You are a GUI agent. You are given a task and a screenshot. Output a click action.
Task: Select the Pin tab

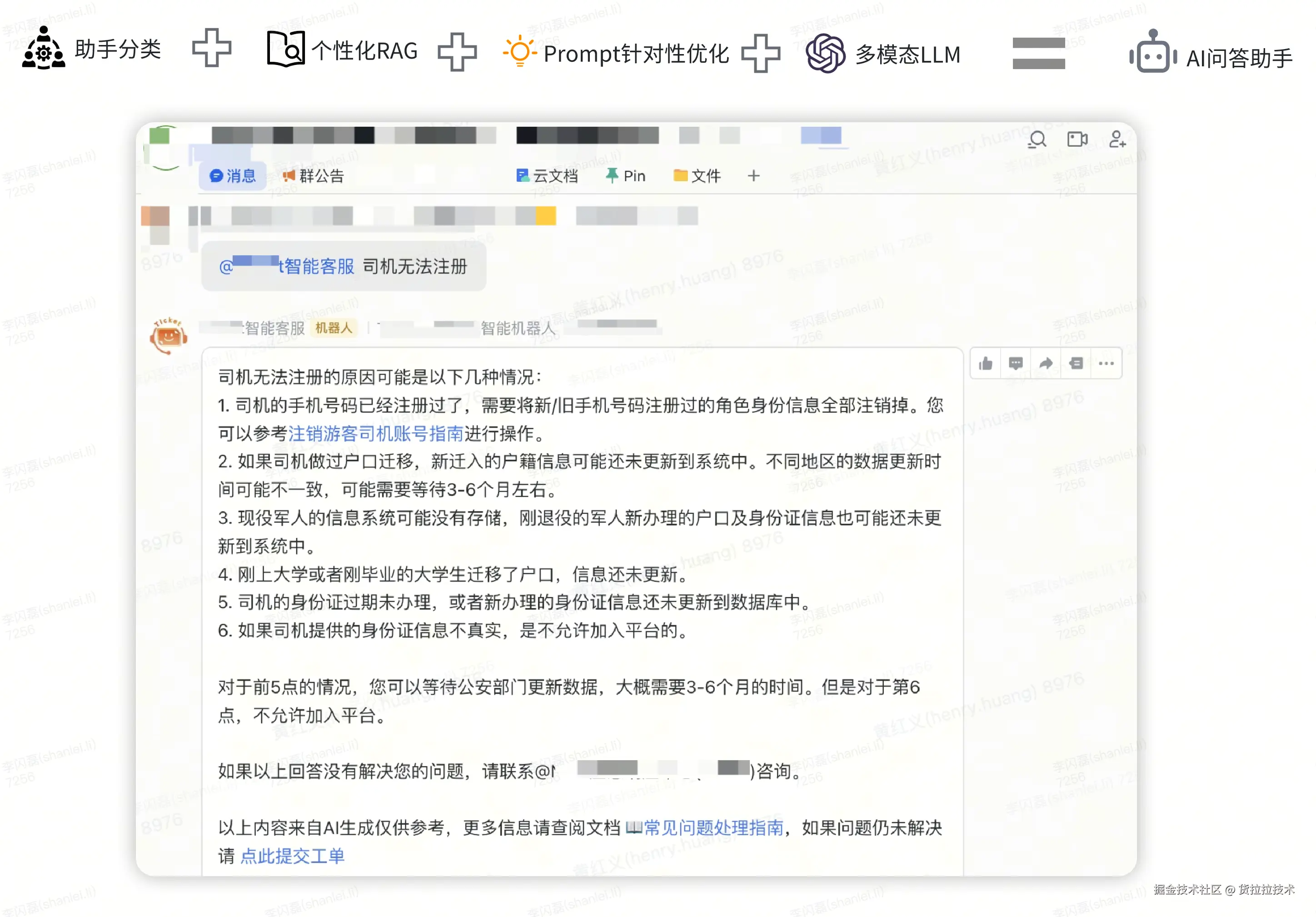(x=626, y=176)
